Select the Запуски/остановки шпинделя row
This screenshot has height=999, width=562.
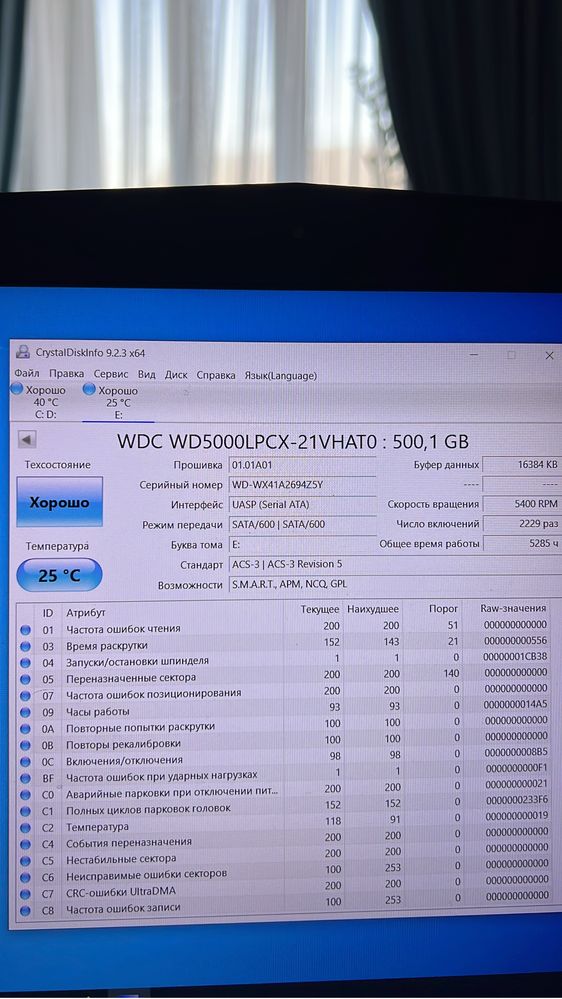coord(284,659)
